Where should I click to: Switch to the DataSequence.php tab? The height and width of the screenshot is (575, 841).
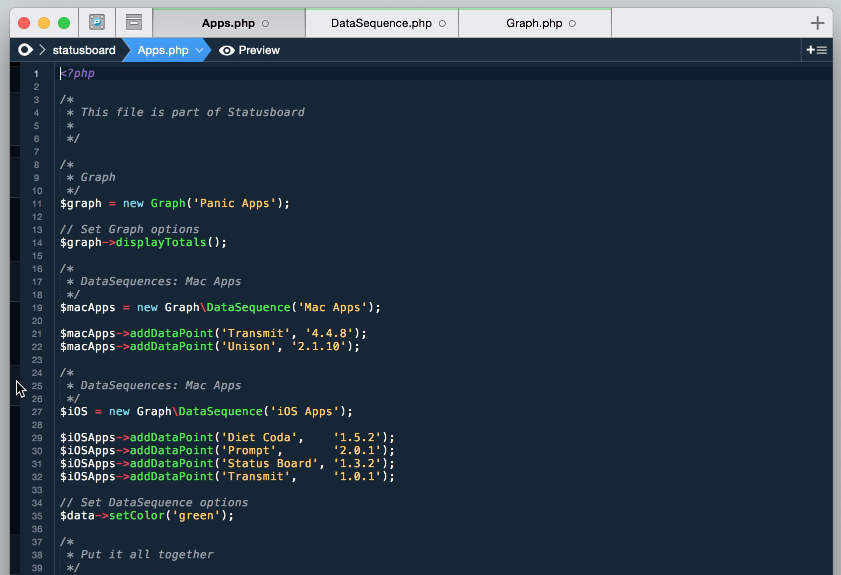382,23
